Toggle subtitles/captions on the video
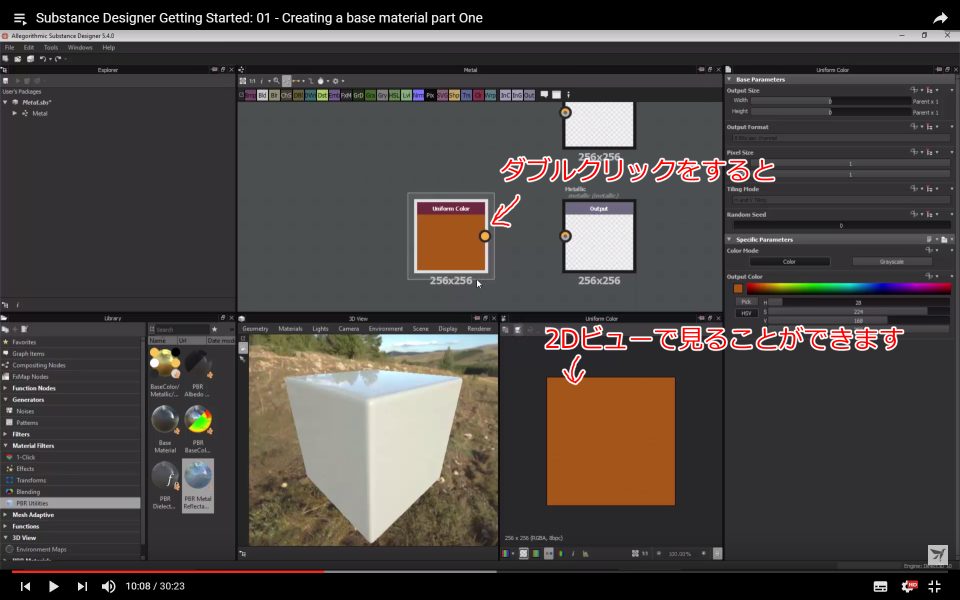This screenshot has width=960, height=600. click(880, 586)
